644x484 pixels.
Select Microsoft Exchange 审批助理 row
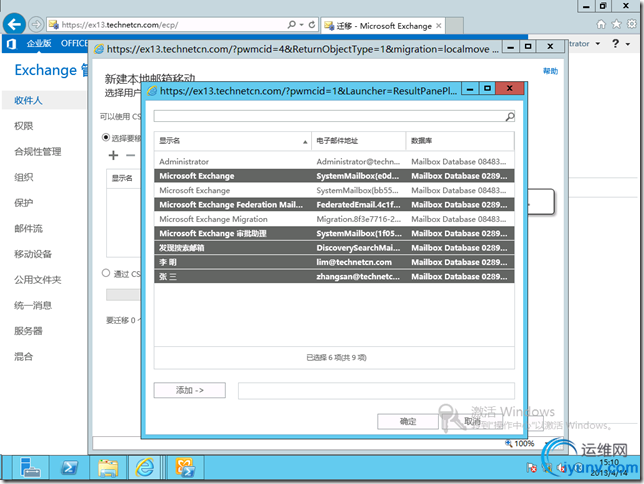pos(334,233)
